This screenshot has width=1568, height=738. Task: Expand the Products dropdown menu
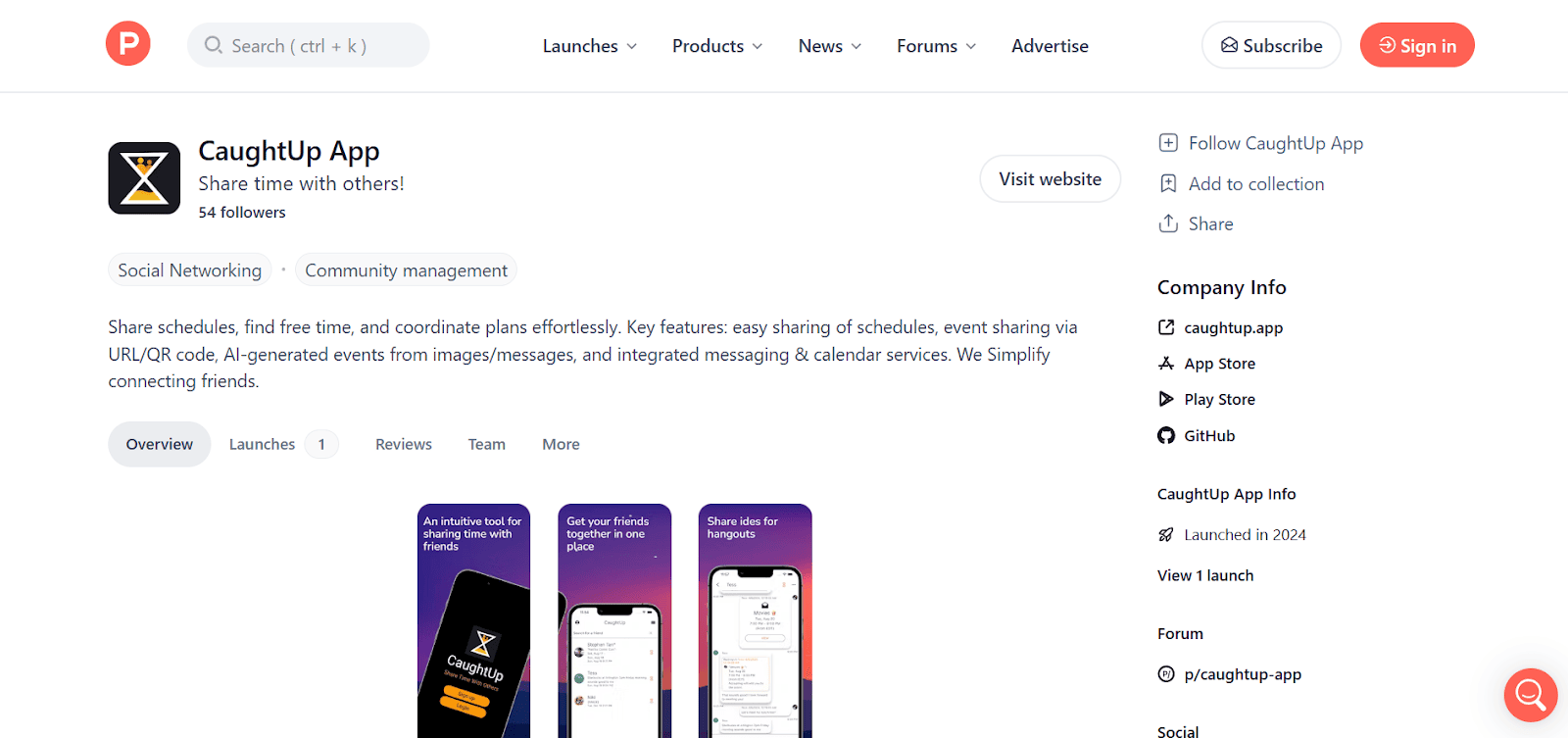tap(717, 46)
